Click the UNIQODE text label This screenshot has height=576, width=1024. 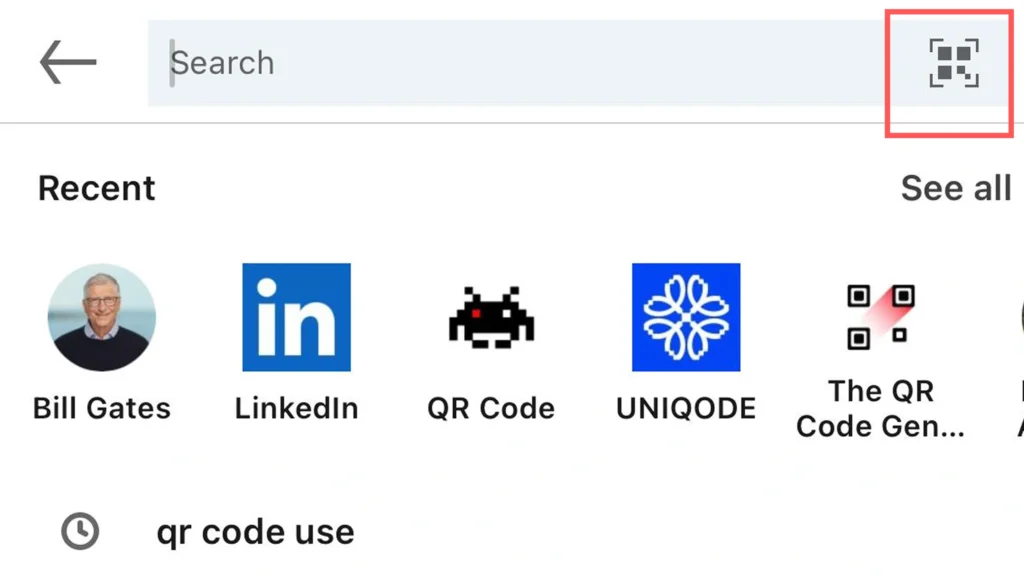[686, 408]
